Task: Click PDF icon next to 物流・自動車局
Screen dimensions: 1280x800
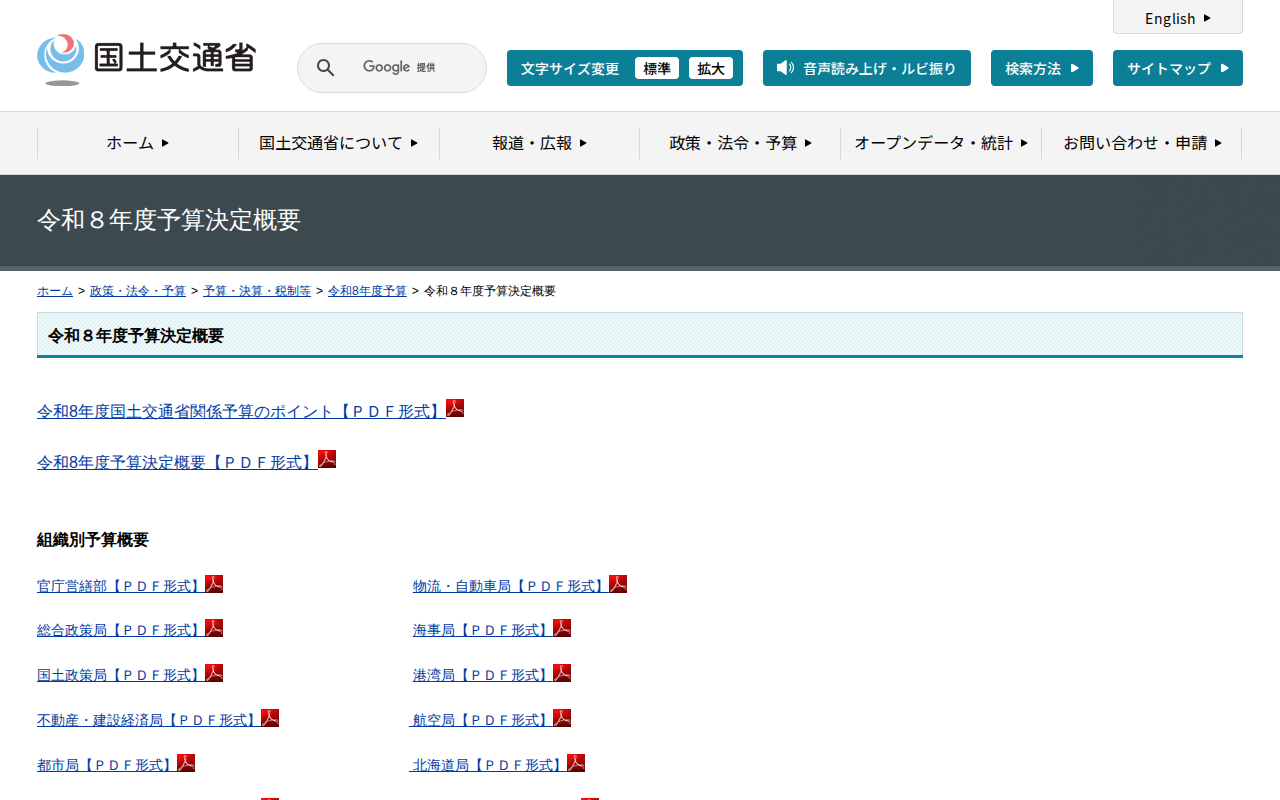Action: (618, 584)
